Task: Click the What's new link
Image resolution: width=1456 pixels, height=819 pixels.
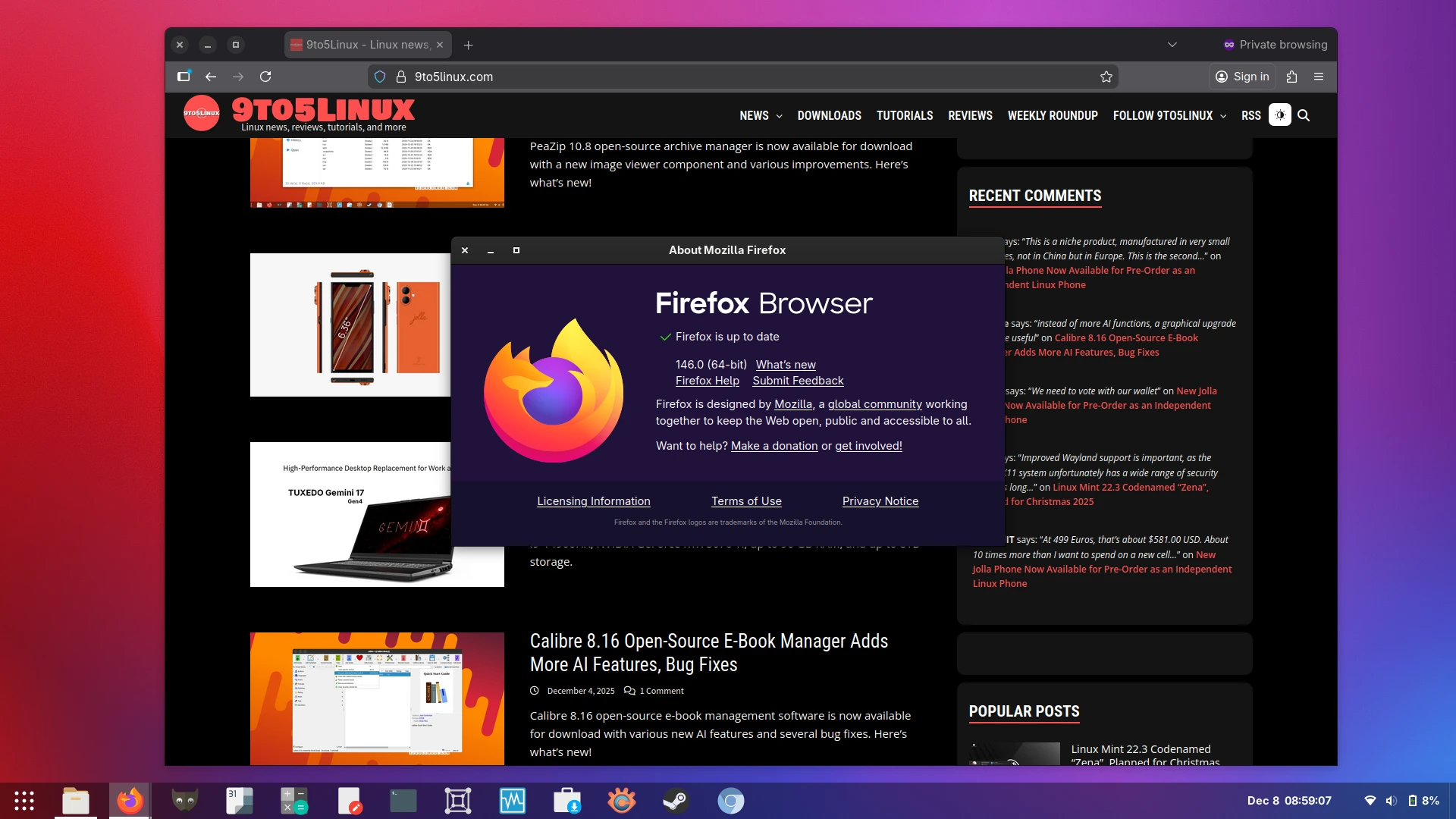Action: click(785, 365)
